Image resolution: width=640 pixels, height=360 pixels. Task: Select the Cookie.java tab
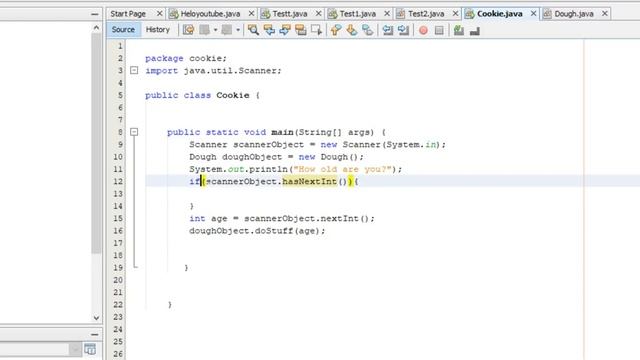pyautogui.click(x=500, y=14)
